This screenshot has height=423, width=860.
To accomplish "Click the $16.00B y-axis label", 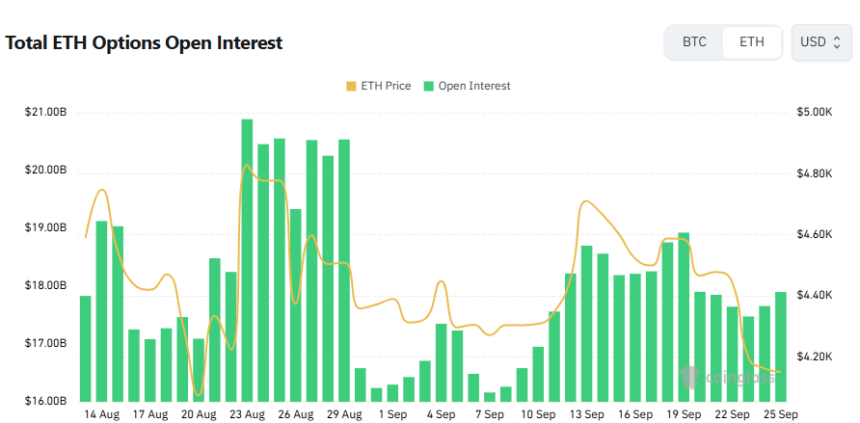I will (45, 402).
